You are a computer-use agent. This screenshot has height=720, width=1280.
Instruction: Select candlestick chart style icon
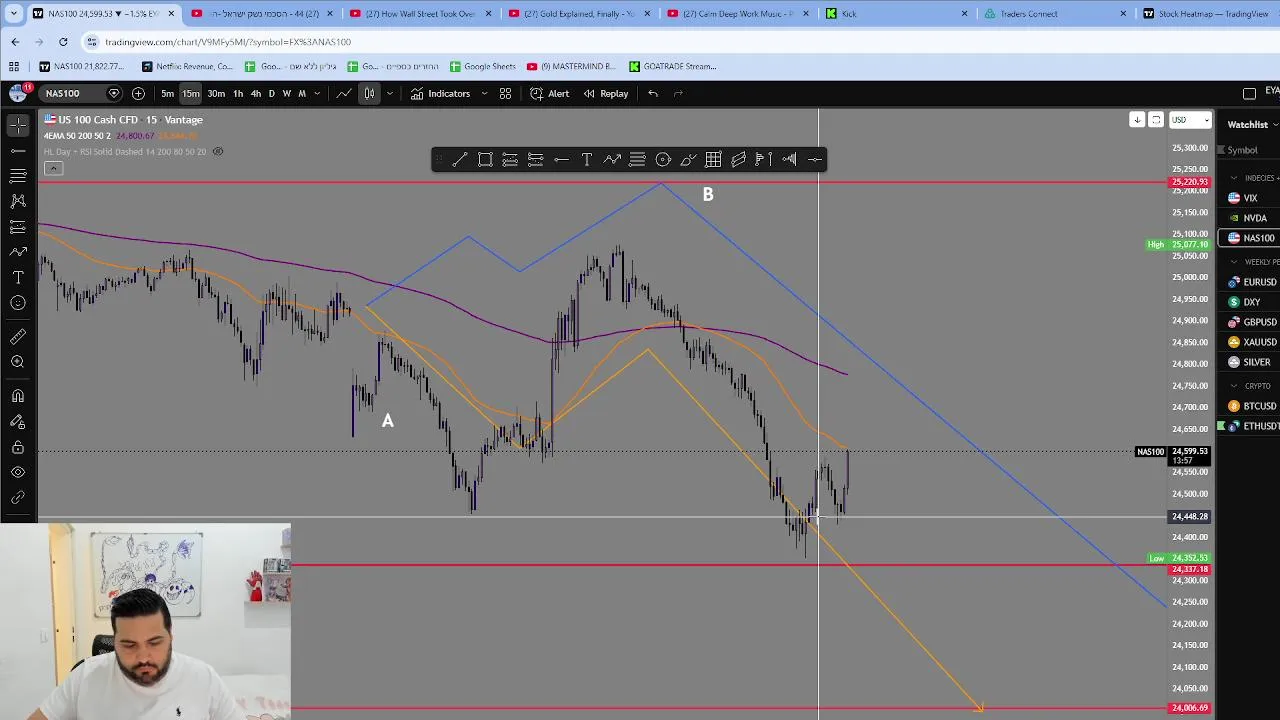click(369, 93)
